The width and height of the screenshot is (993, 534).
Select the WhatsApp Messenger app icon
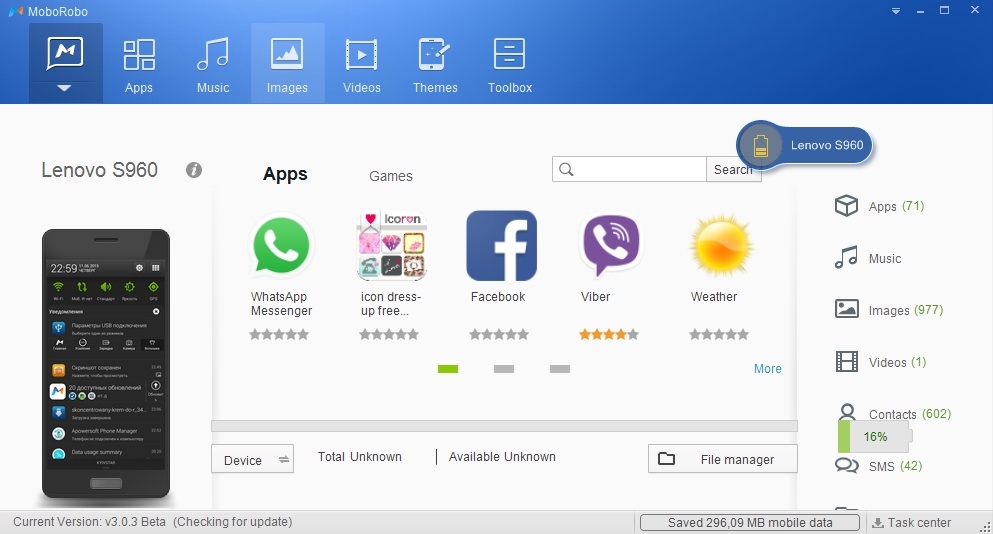coord(281,246)
